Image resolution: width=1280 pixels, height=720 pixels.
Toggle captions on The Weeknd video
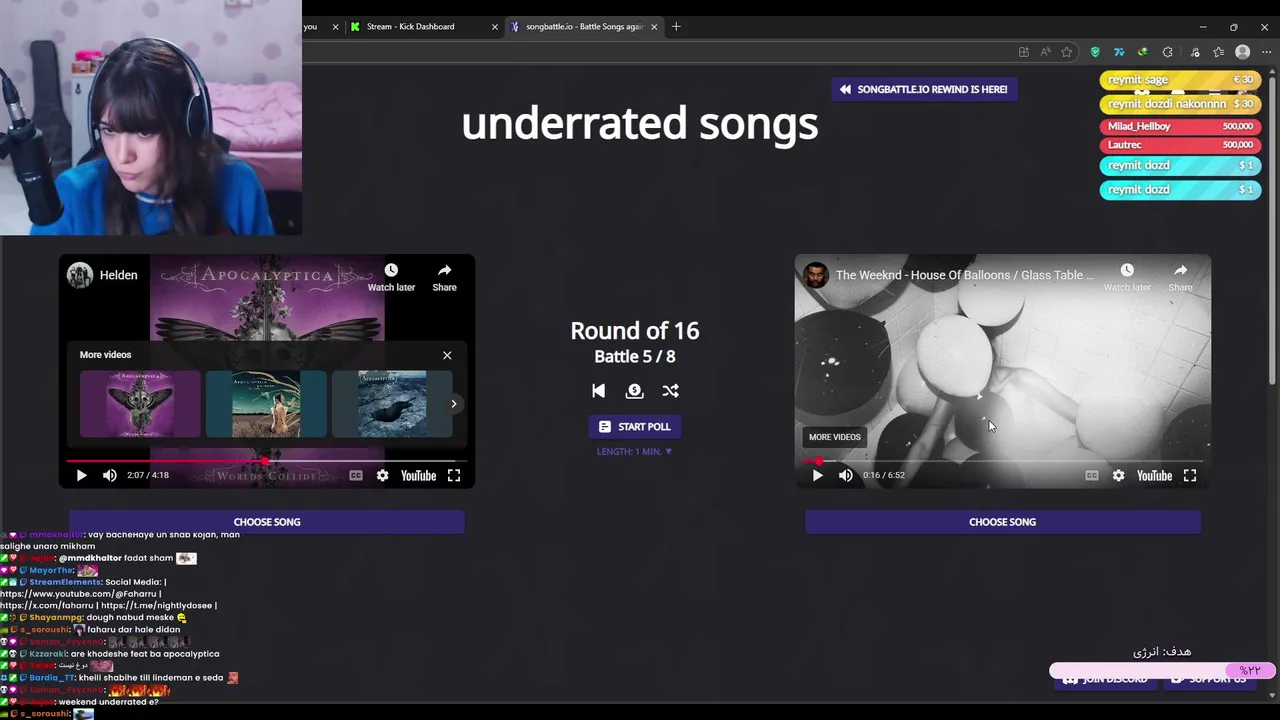[x=1092, y=476]
